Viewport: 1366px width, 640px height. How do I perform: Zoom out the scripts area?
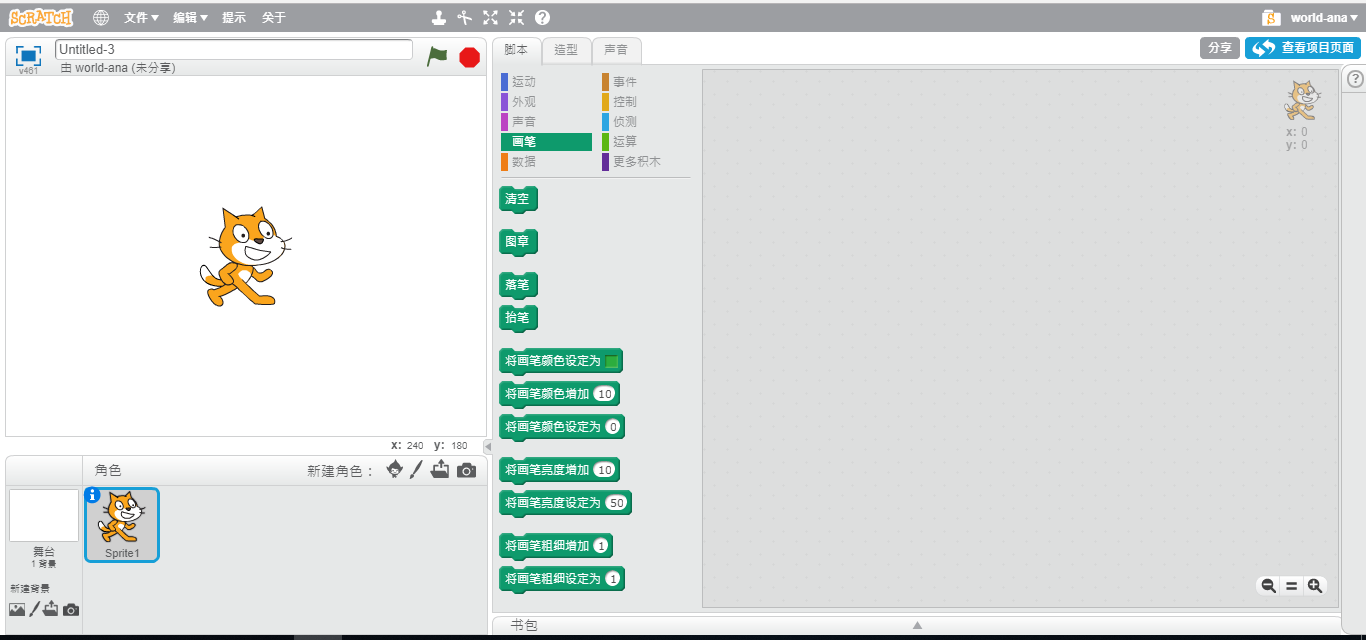(x=1268, y=586)
